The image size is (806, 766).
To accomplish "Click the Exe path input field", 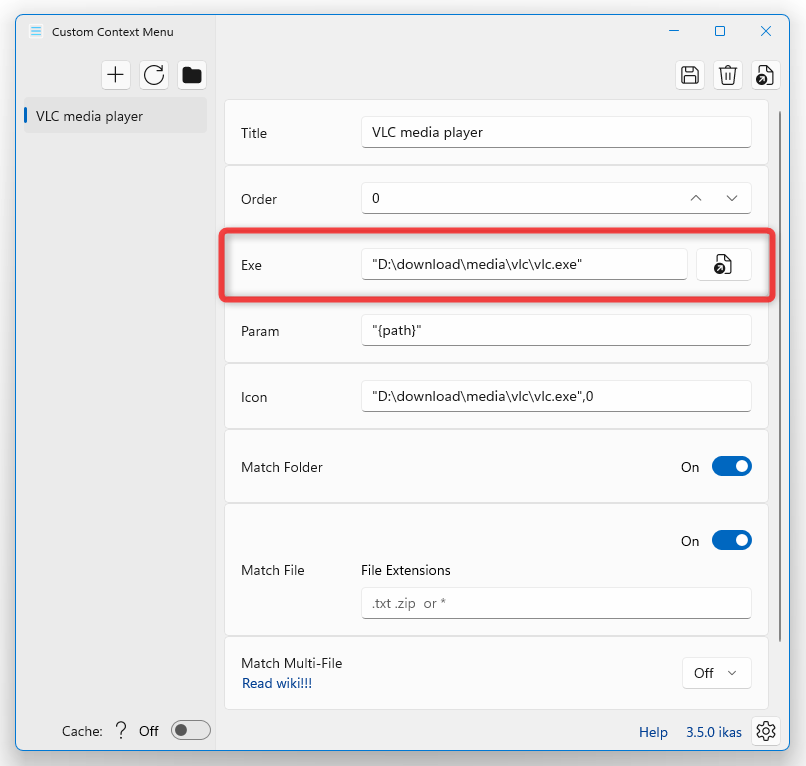I will 524,264.
